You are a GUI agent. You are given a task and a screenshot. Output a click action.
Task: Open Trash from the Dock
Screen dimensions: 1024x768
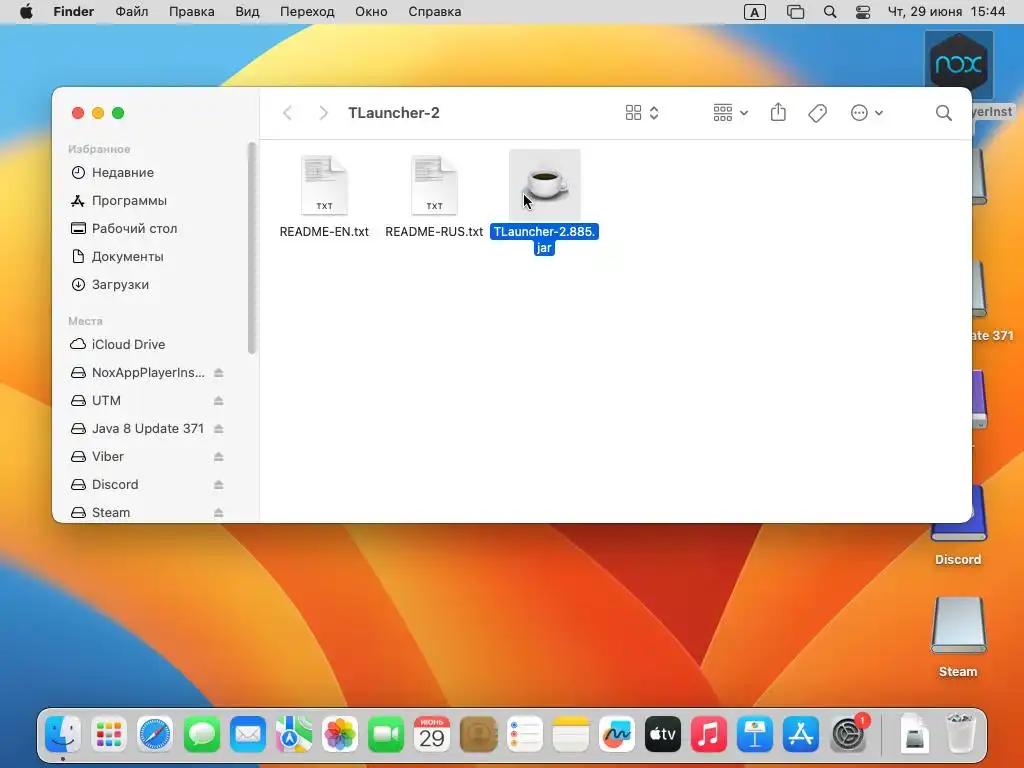pyautogui.click(x=959, y=733)
